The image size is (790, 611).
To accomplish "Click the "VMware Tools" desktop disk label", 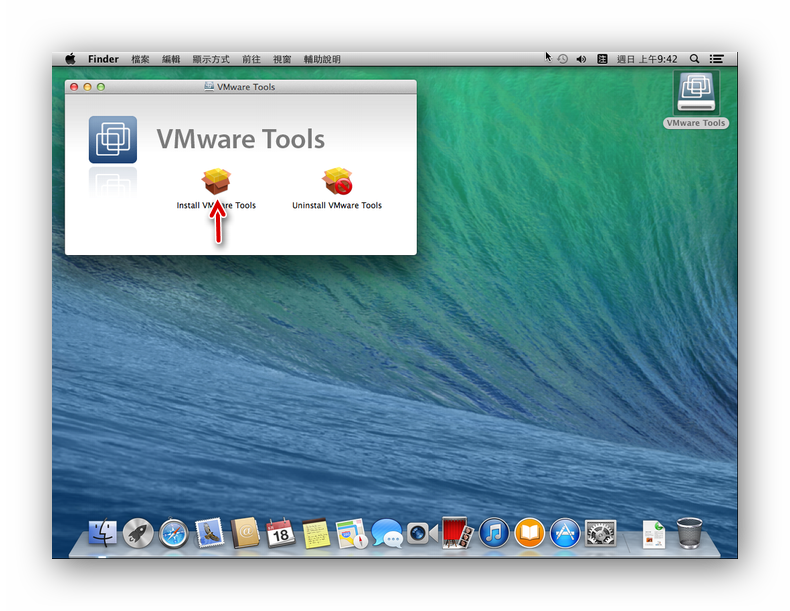I will pos(696,123).
